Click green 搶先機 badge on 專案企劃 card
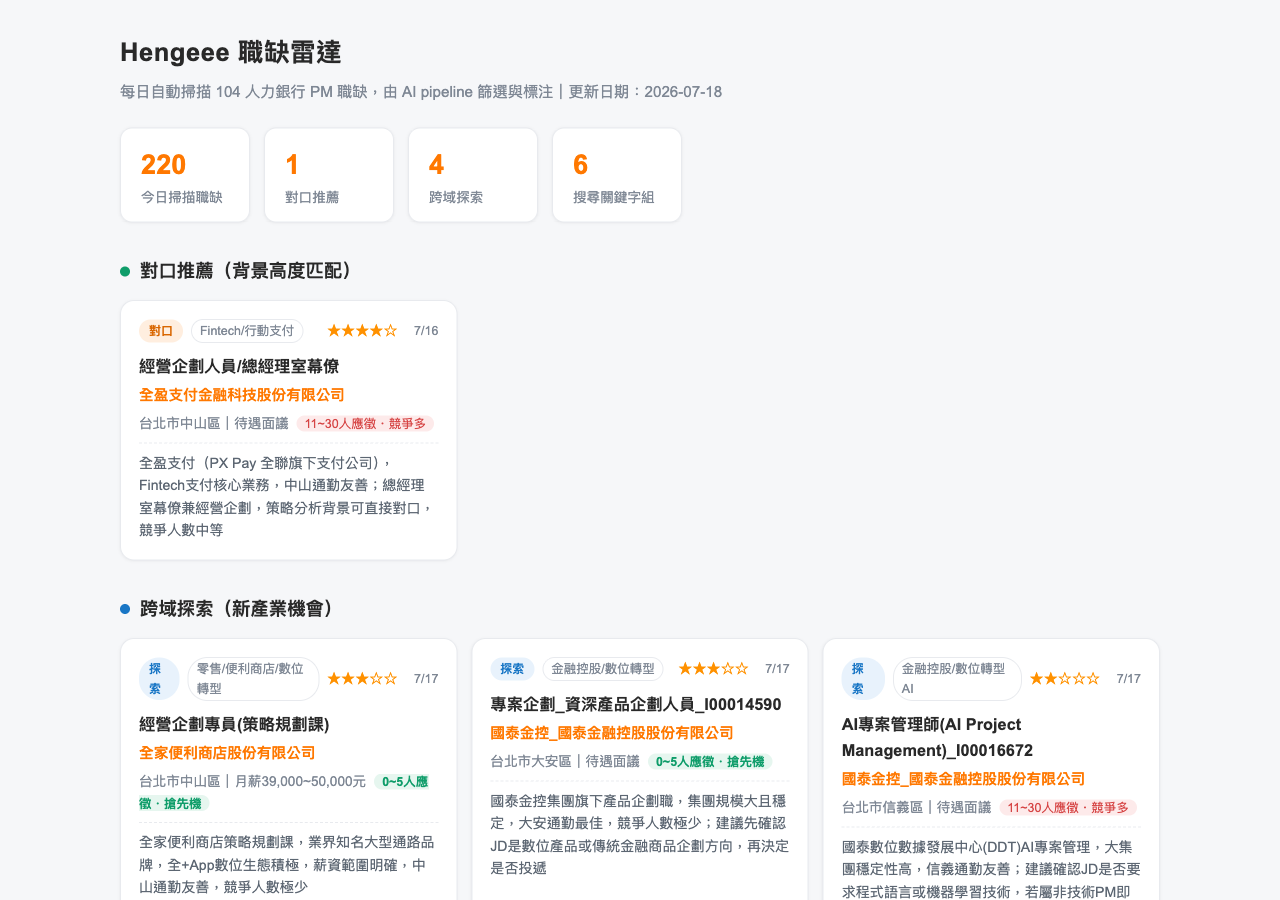The image size is (1280, 900). click(x=710, y=762)
